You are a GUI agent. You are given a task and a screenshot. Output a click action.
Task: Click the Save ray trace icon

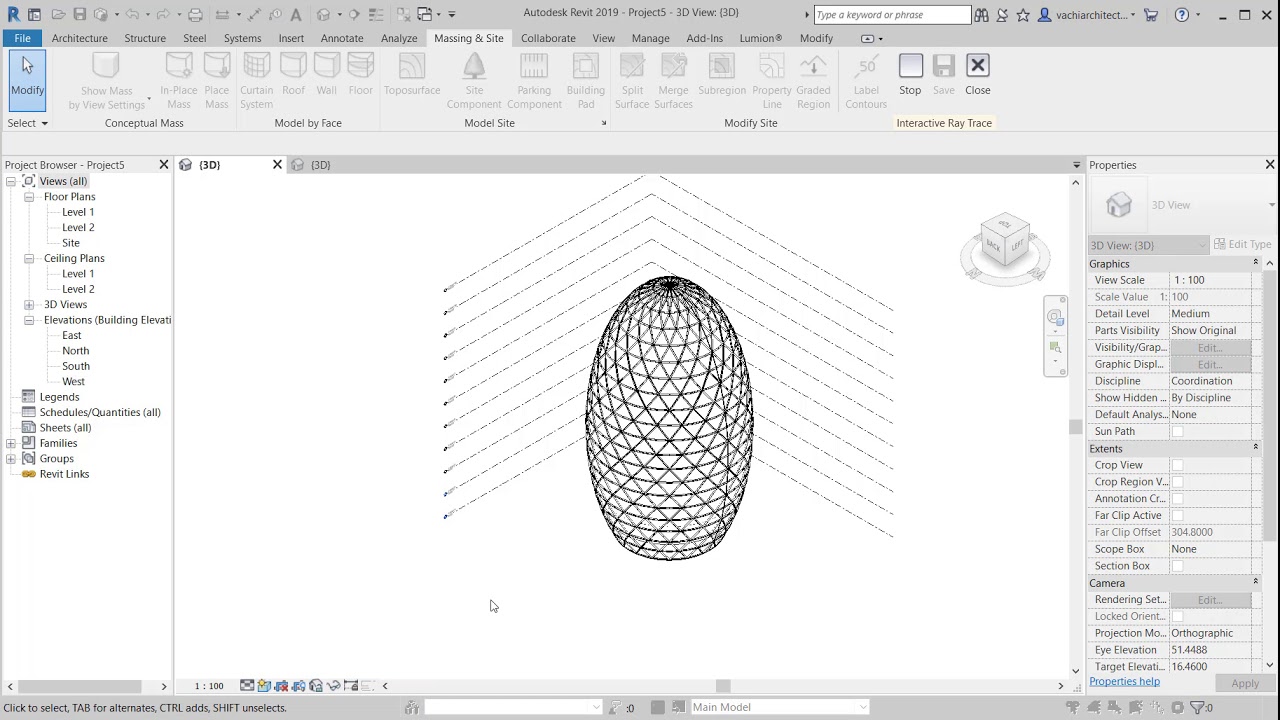(x=943, y=76)
